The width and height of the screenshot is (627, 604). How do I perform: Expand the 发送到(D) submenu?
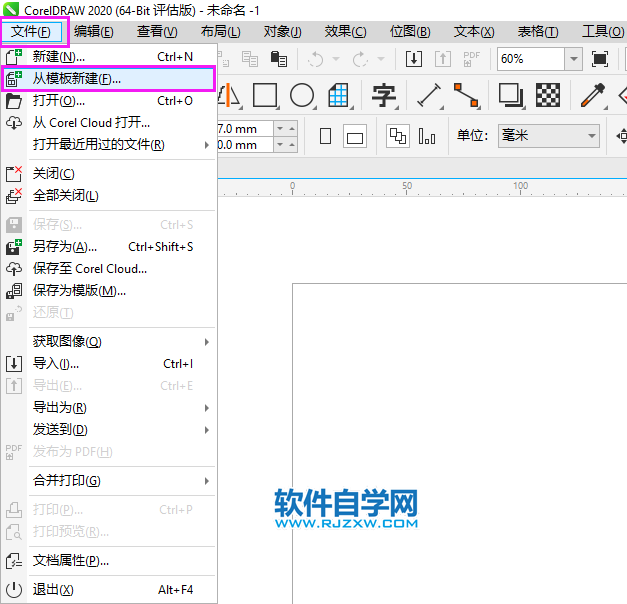[x=109, y=430]
